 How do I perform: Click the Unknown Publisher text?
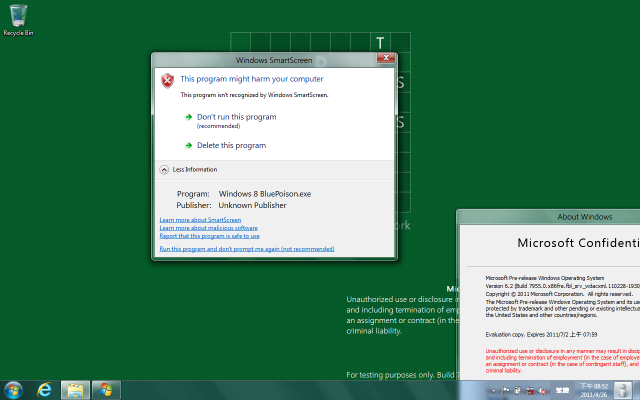tap(252, 205)
